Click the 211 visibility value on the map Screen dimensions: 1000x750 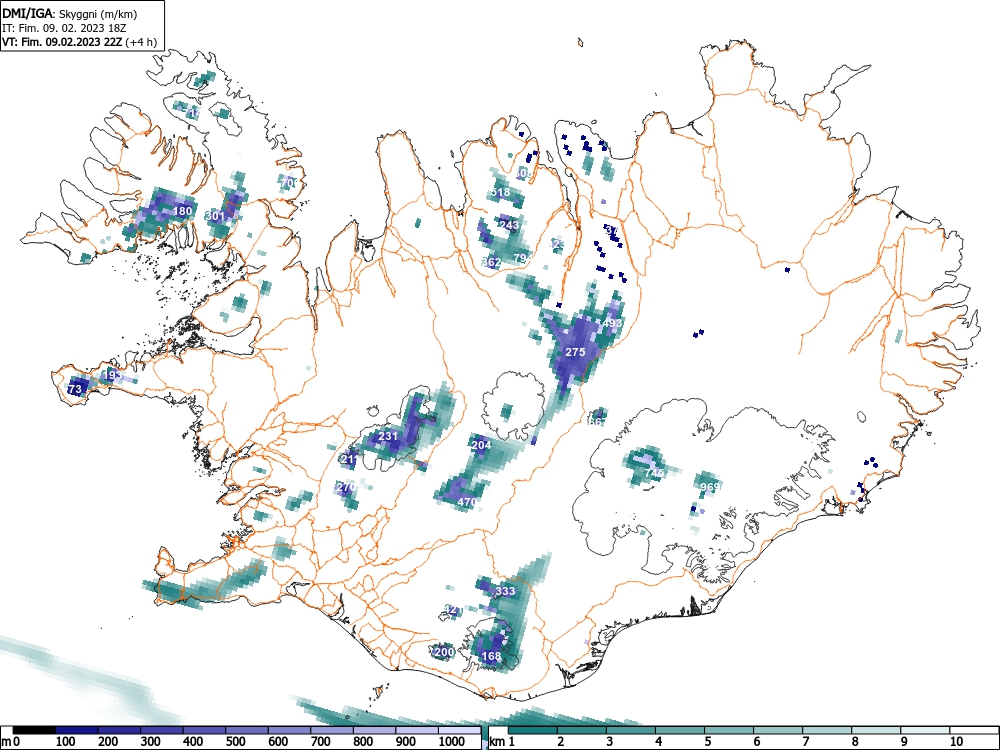(350, 459)
